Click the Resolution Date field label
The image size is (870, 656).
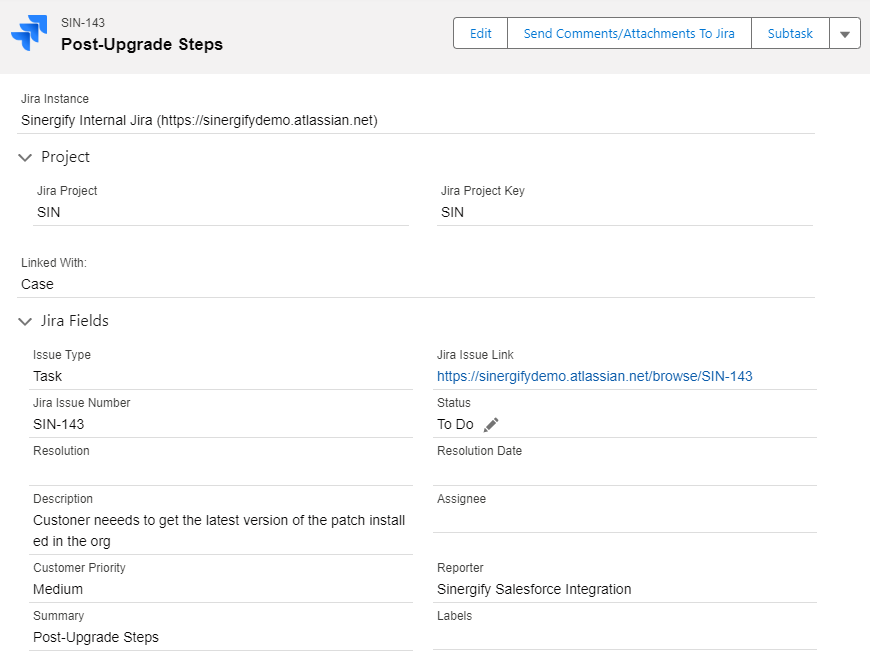click(479, 451)
